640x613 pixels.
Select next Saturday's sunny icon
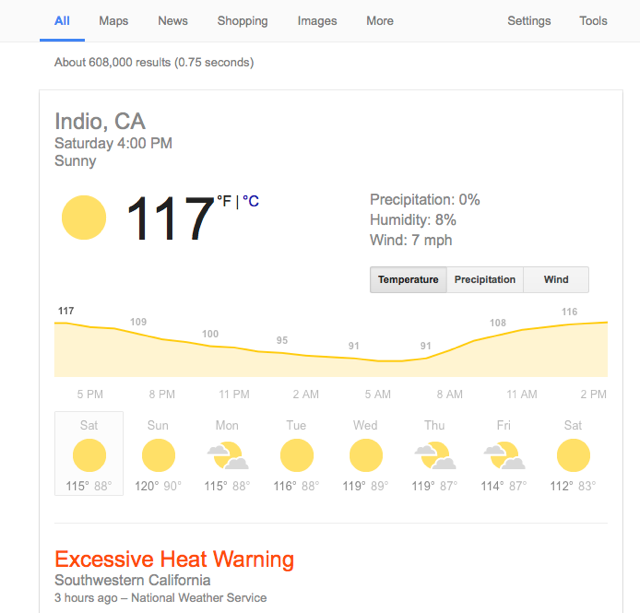click(573, 456)
